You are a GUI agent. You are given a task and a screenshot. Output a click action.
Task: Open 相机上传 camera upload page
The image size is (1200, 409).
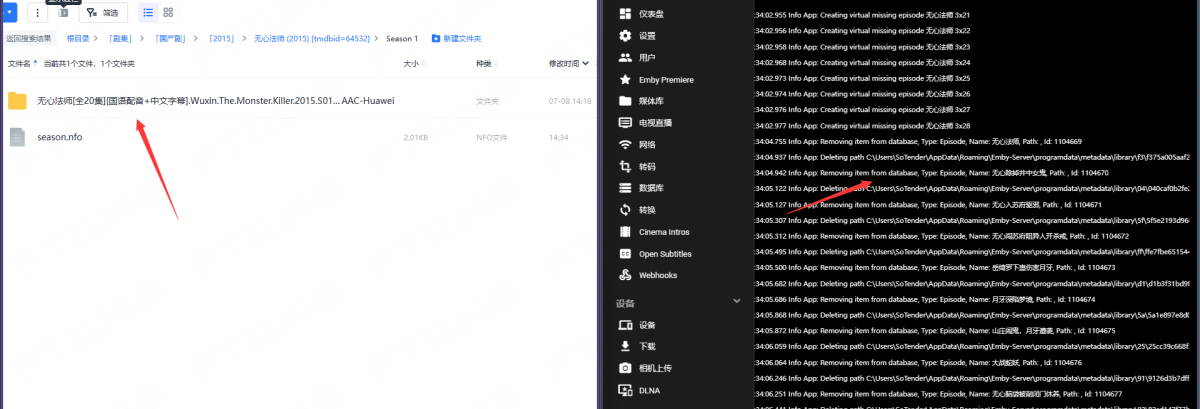[655, 368]
